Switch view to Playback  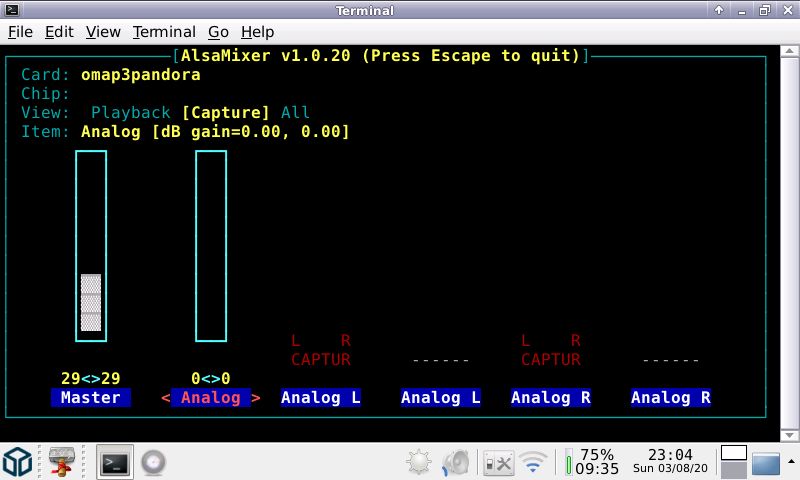point(131,113)
